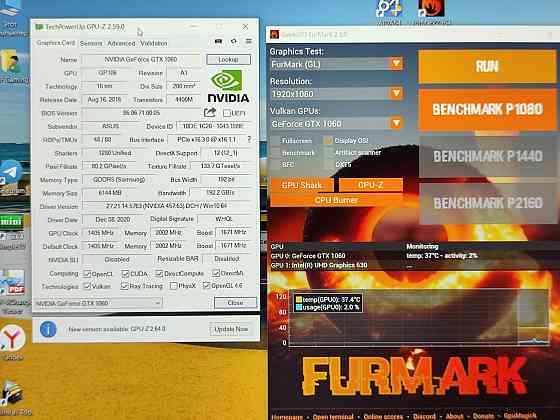The width and height of the screenshot is (560, 420).
Task: Launch GPU-Z button in FurMark
Action: (370, 185)
